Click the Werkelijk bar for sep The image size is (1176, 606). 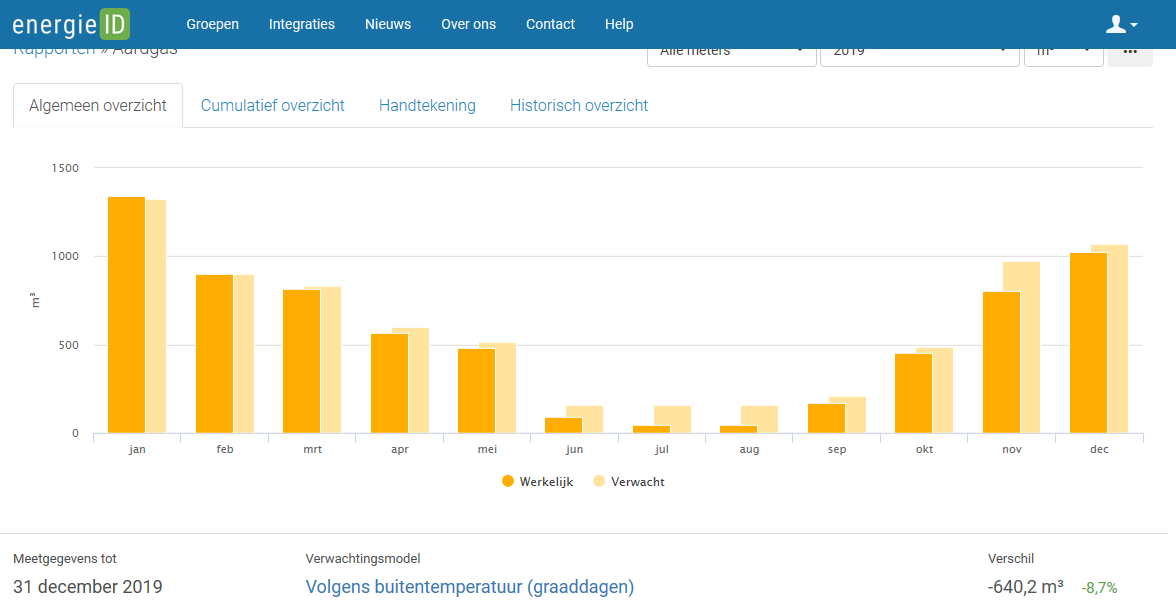[826, 418]
